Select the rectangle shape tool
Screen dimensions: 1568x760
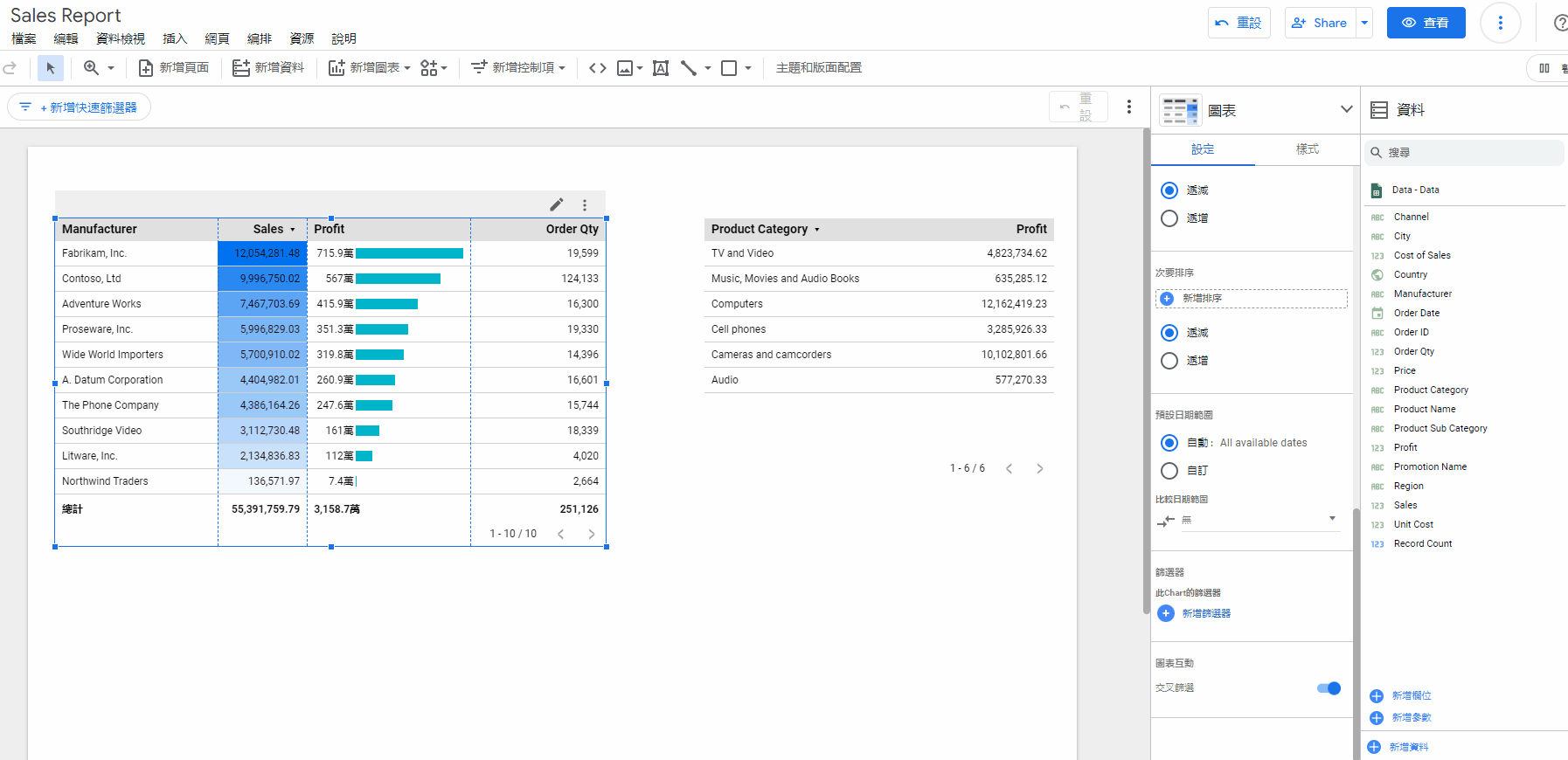(729, 68)
